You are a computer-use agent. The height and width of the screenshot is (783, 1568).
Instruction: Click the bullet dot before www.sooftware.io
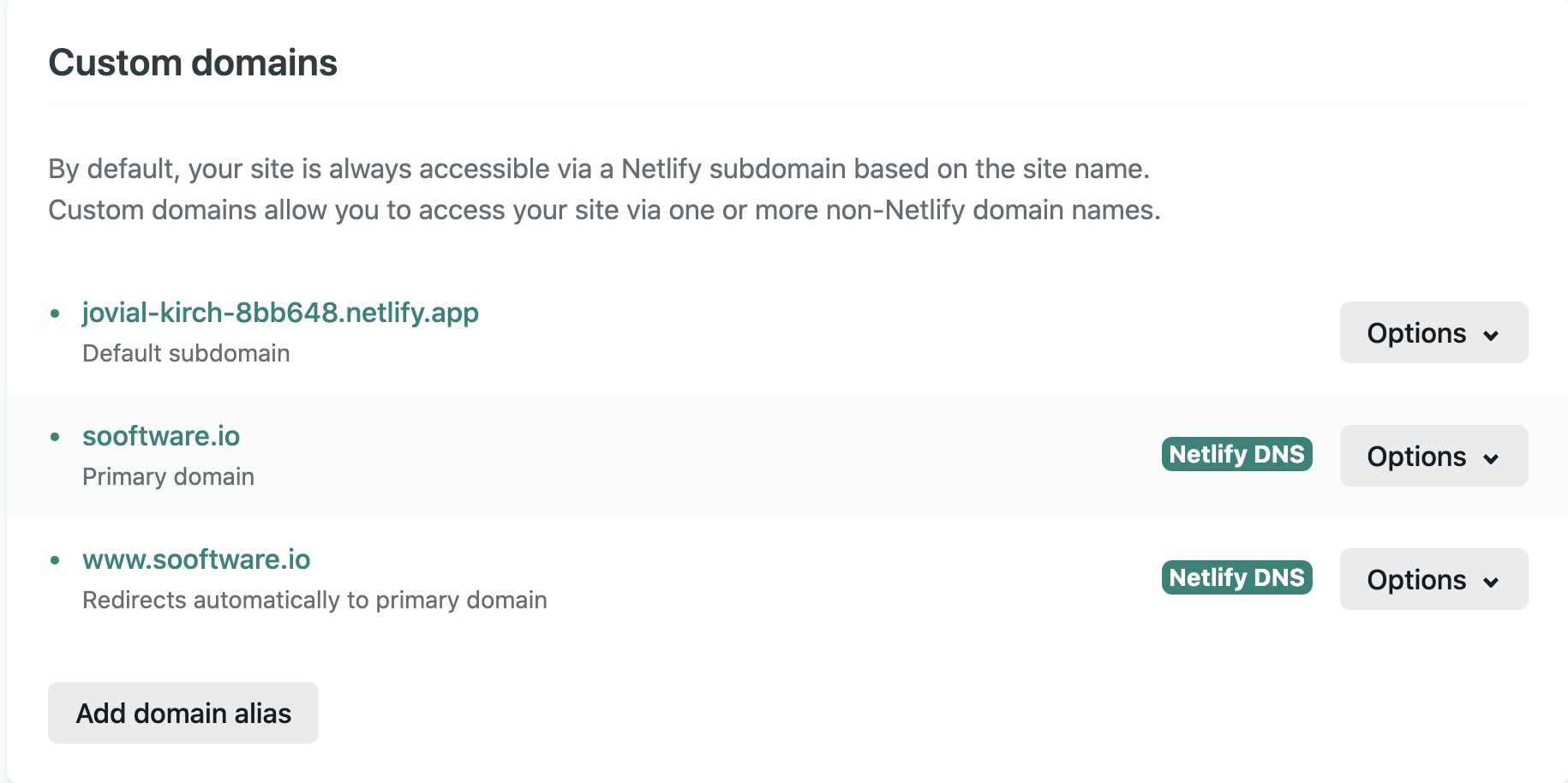click(x=55, y=560)
